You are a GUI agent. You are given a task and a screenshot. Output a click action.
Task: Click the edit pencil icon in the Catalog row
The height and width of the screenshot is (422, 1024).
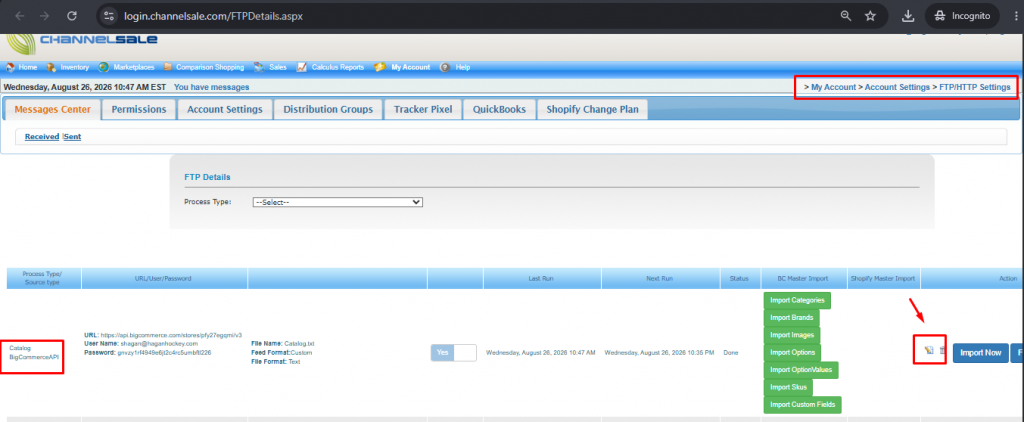click(x=929, y=351)
